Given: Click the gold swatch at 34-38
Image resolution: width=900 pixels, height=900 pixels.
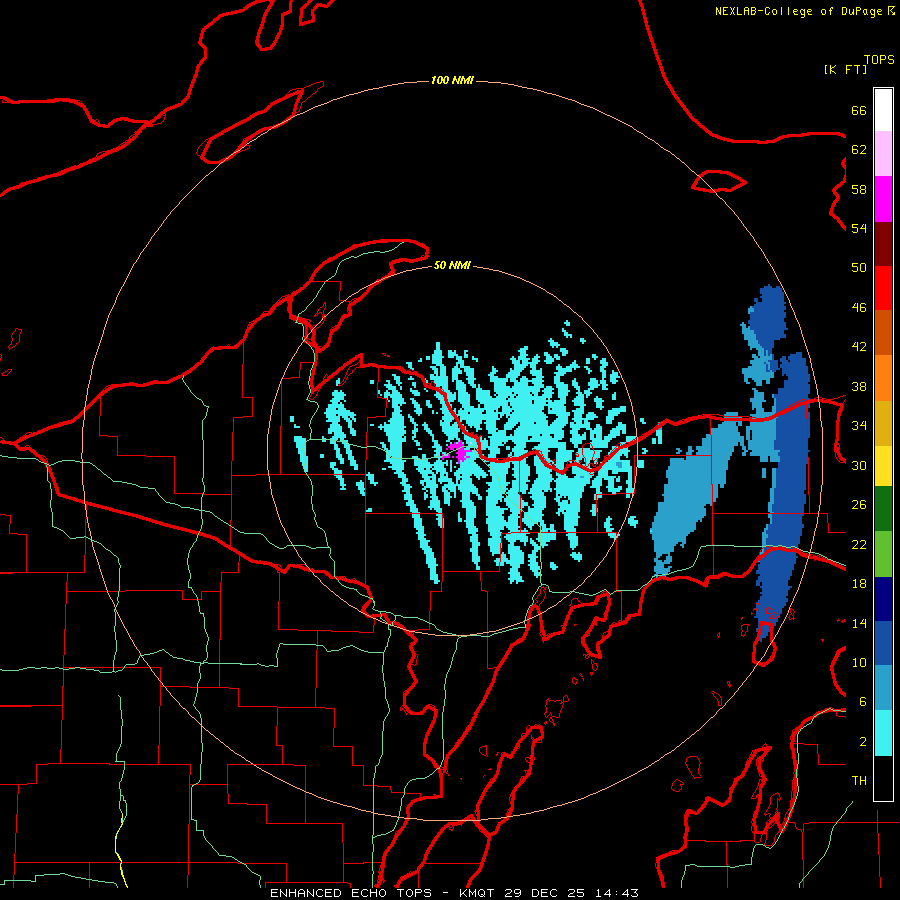Looking at the screenshot, I should tap(883, 424).
